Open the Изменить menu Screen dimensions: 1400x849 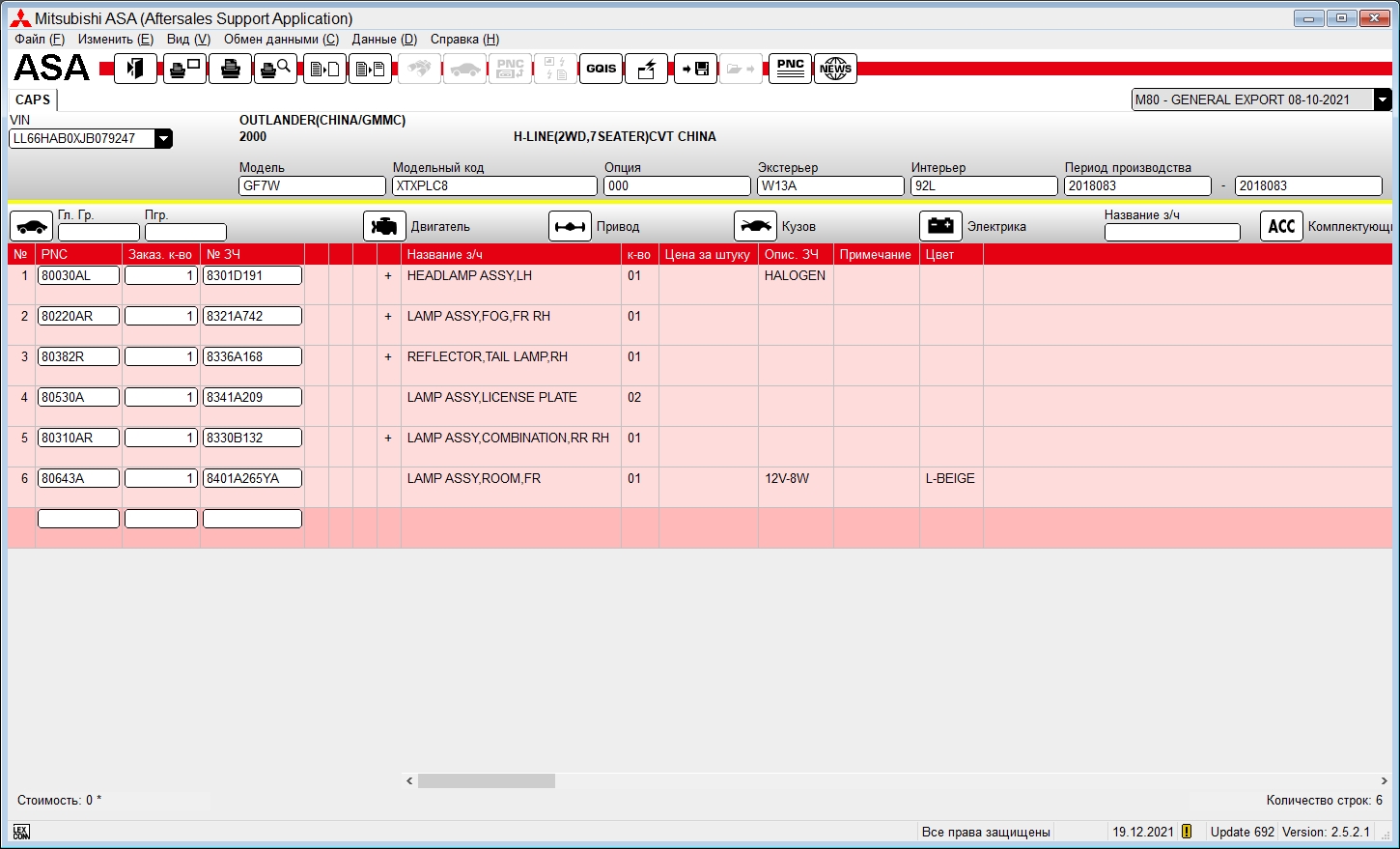(x=116, y=40)
